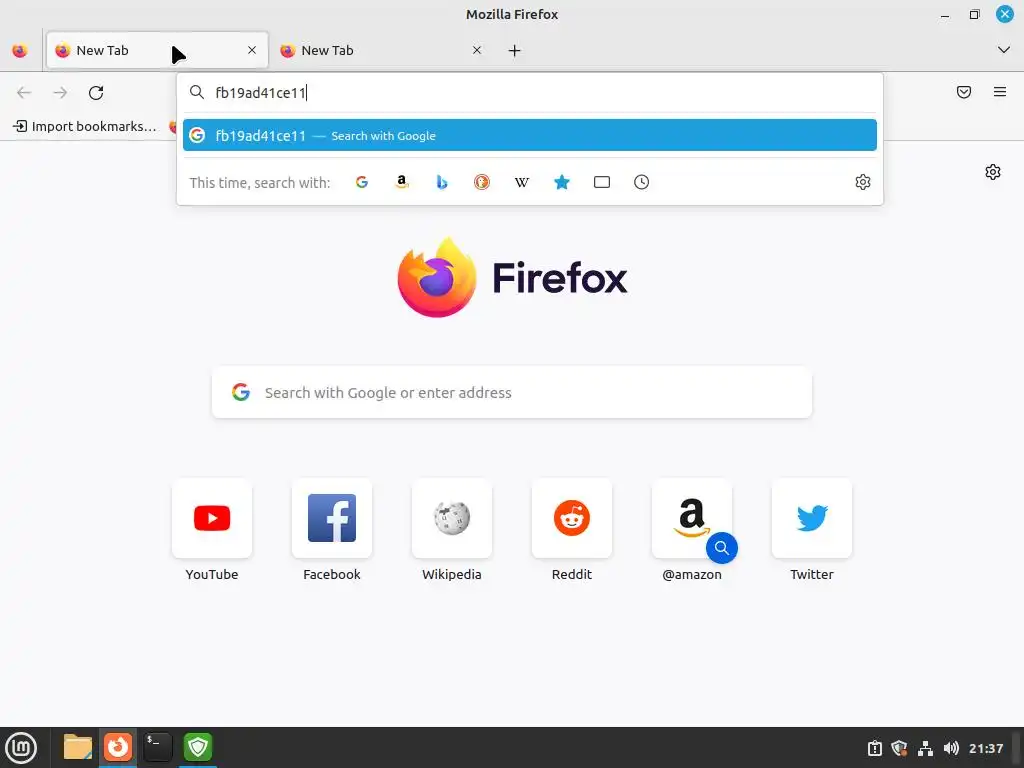The width and height of the screenshot is (1024, 768).
Task: Click the notifications tray icon
Action: [874, 748]
